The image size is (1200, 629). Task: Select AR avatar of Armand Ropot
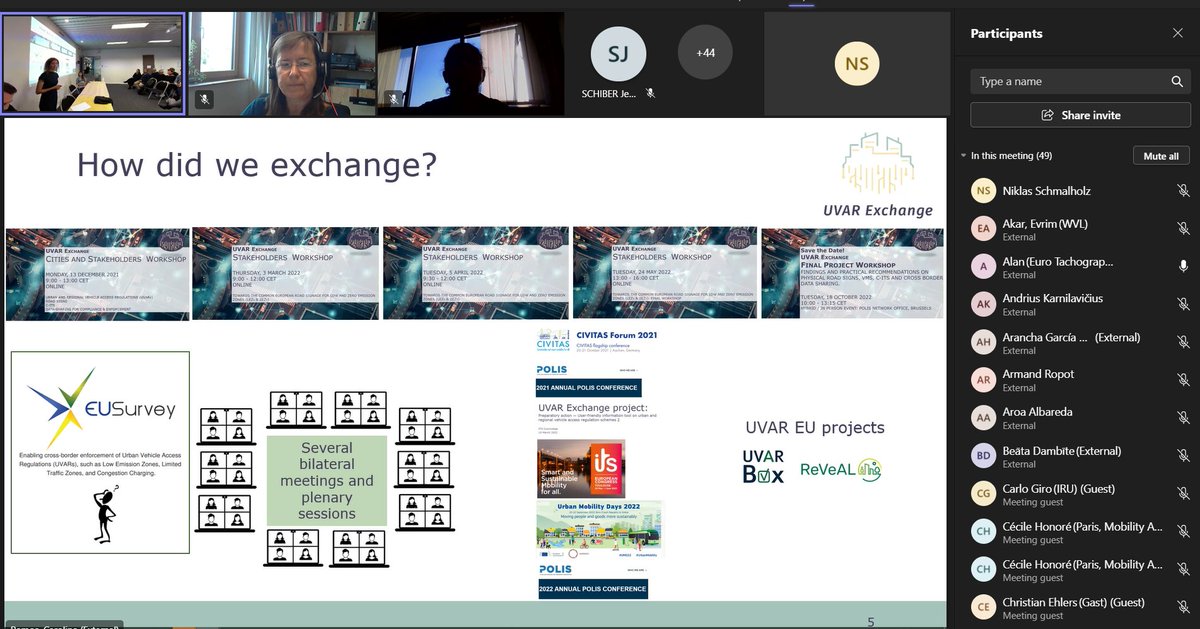point(984,380)
